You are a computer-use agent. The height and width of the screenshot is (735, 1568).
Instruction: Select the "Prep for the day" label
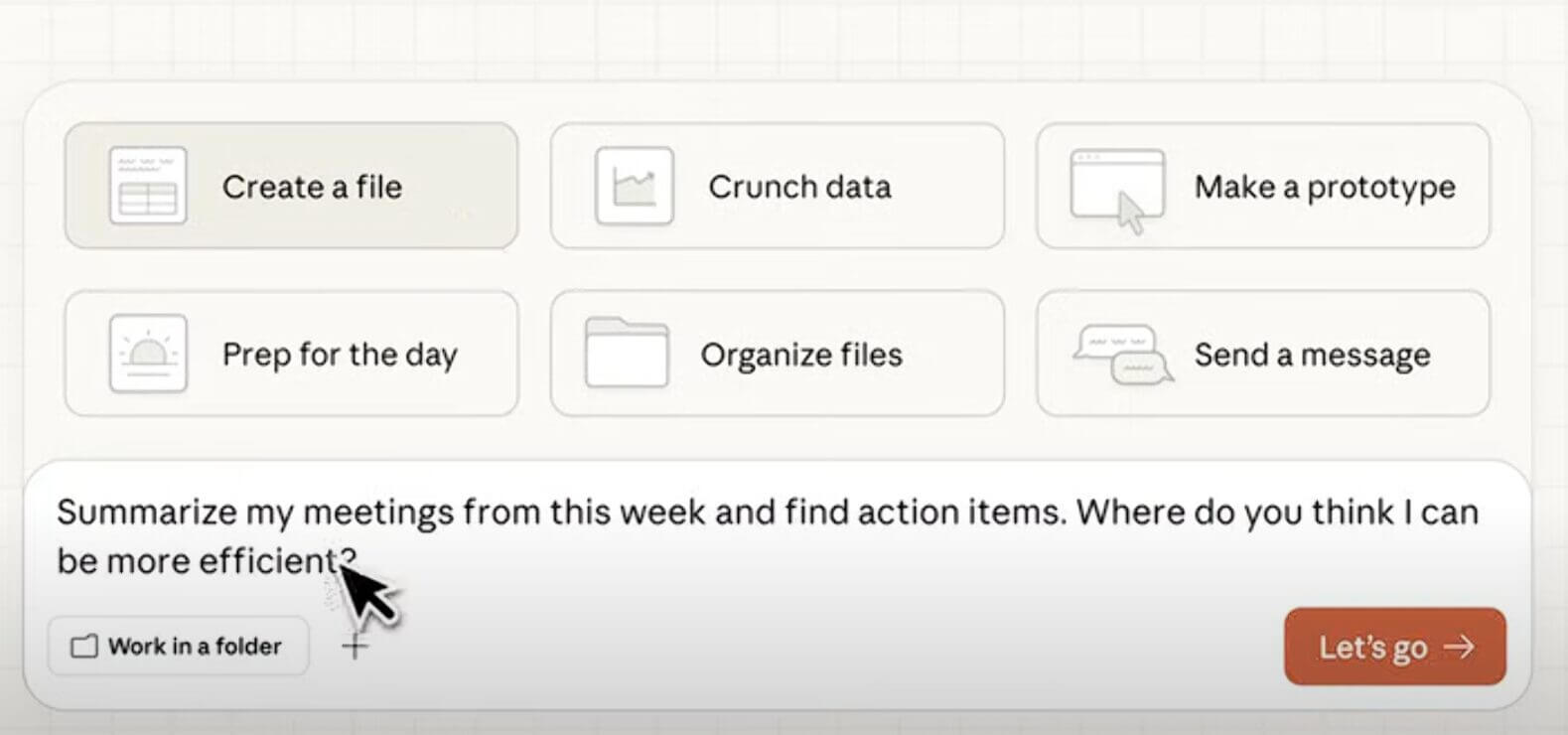tap(340, 355)
